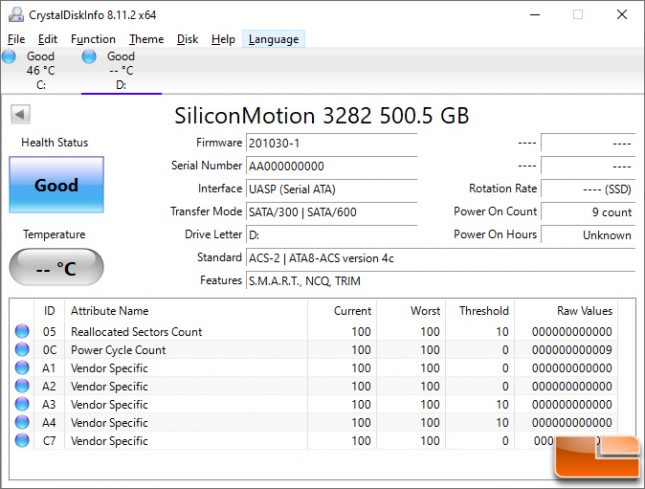
Task: Select the D: drive tab
Action: (x=121, y=71)
